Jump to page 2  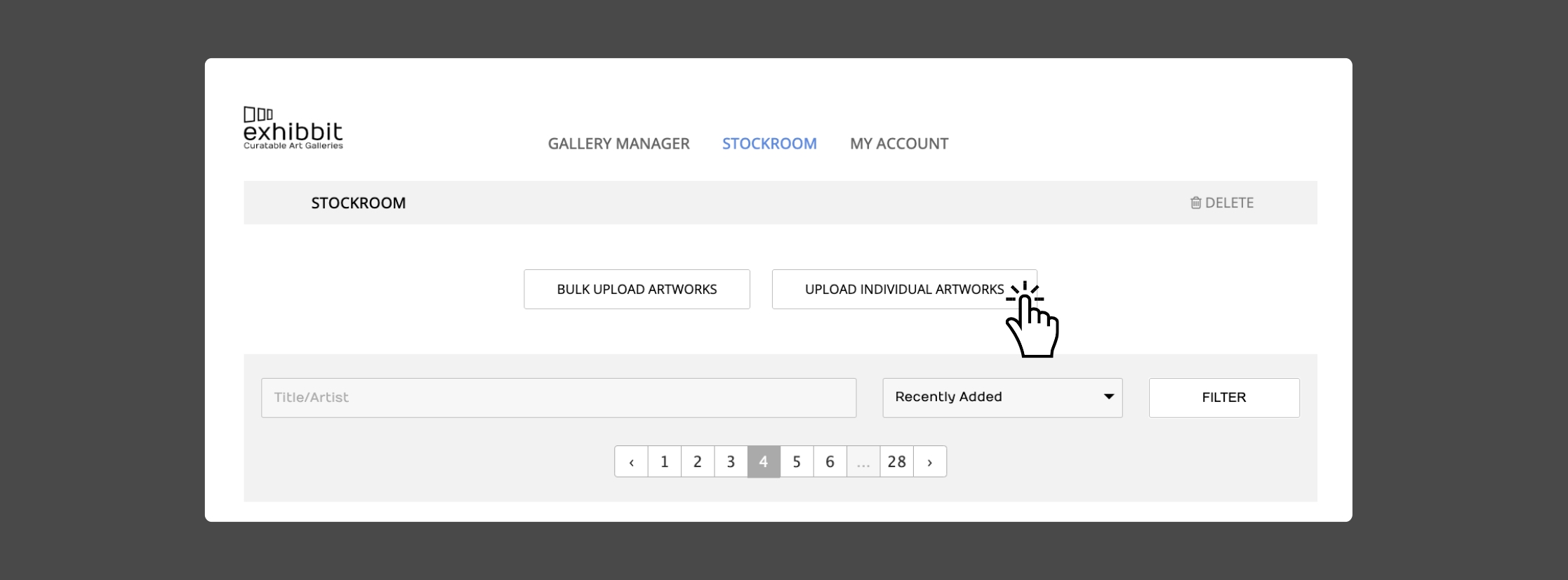698,461
